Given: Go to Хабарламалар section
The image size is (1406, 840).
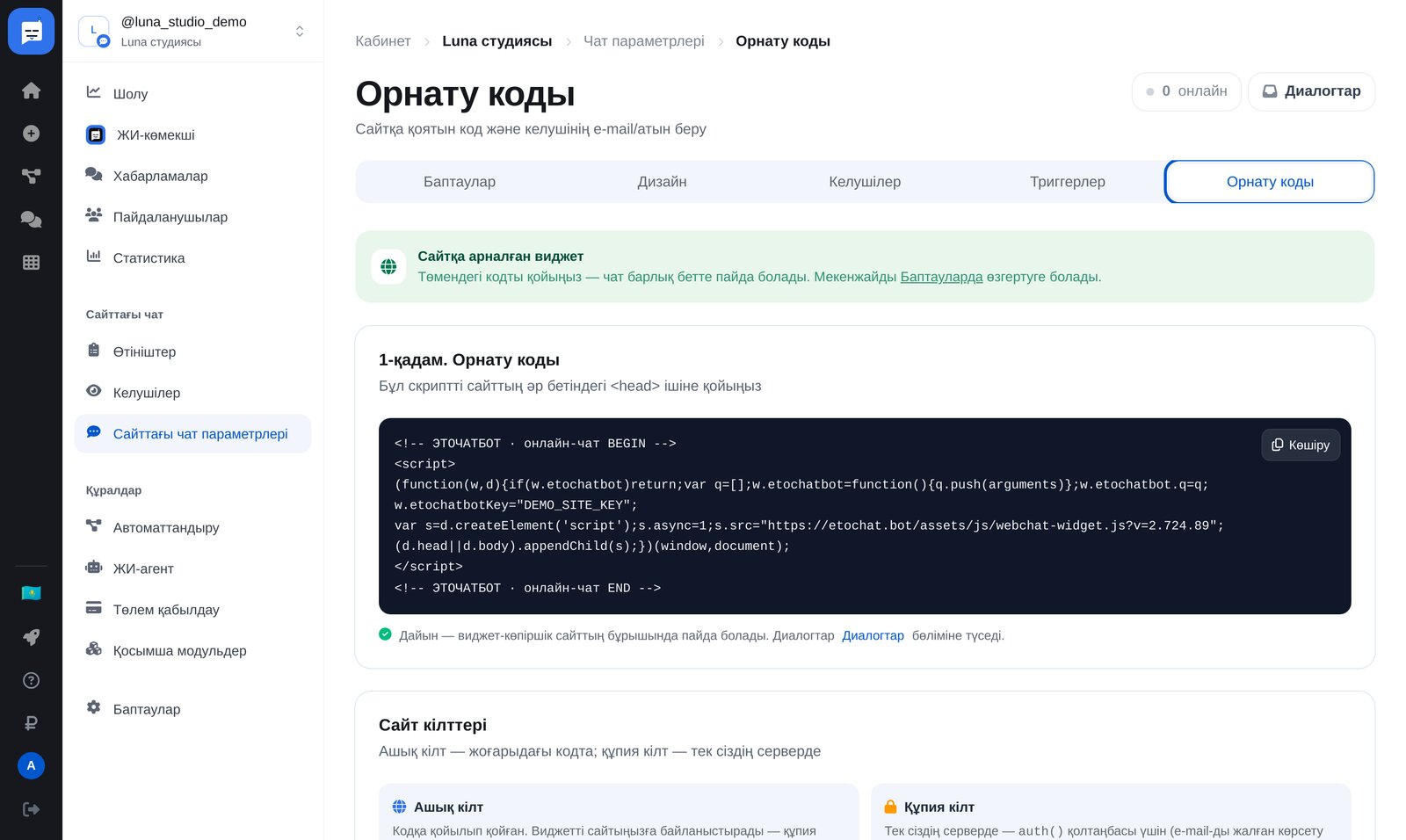Looking at the screenshot, I should pyautogui.click(x=193, y=176).
